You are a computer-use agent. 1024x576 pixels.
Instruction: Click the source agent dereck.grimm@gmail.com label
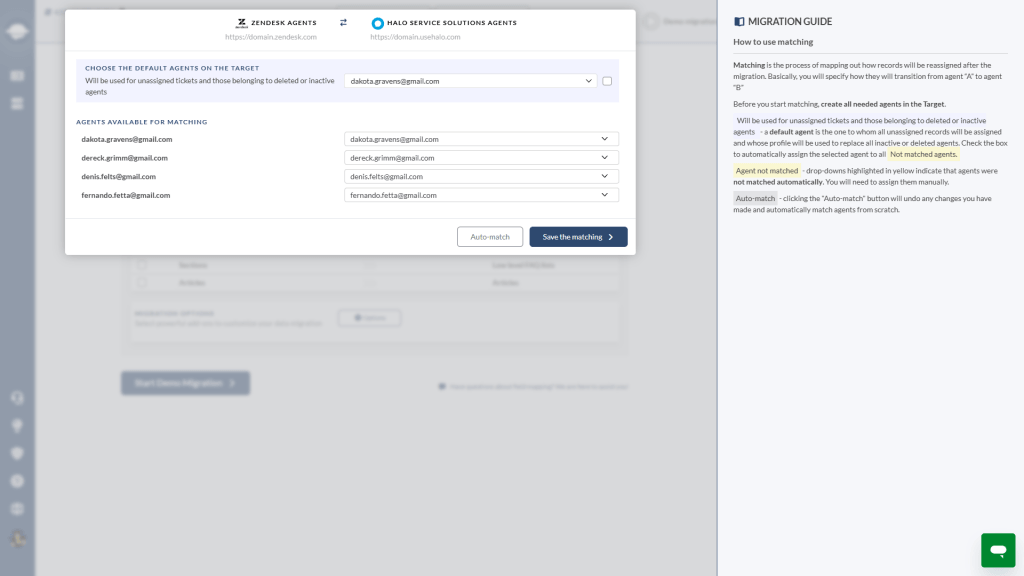(124, 157)
